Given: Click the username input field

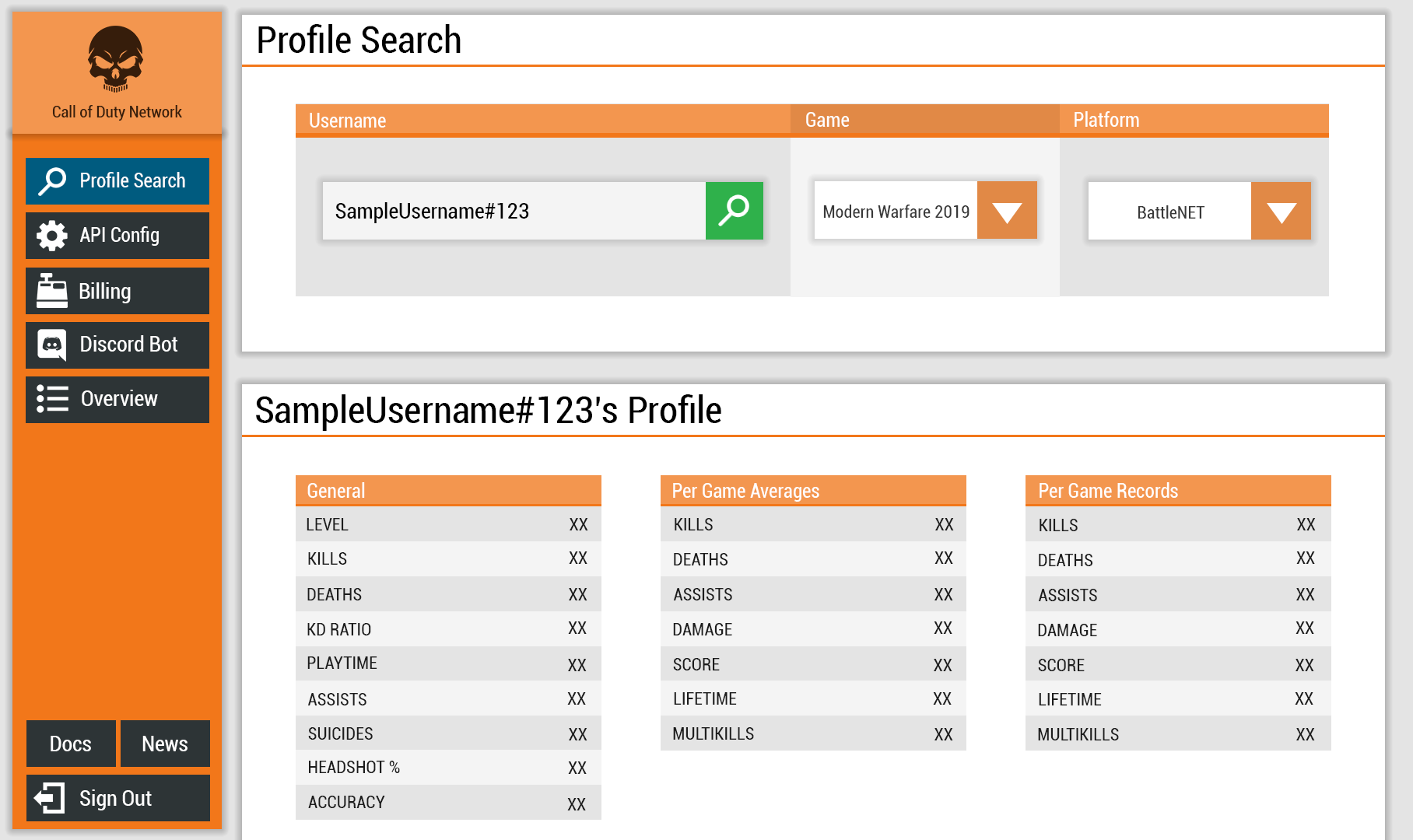Looking at the screenshot, I should point(514,211).
